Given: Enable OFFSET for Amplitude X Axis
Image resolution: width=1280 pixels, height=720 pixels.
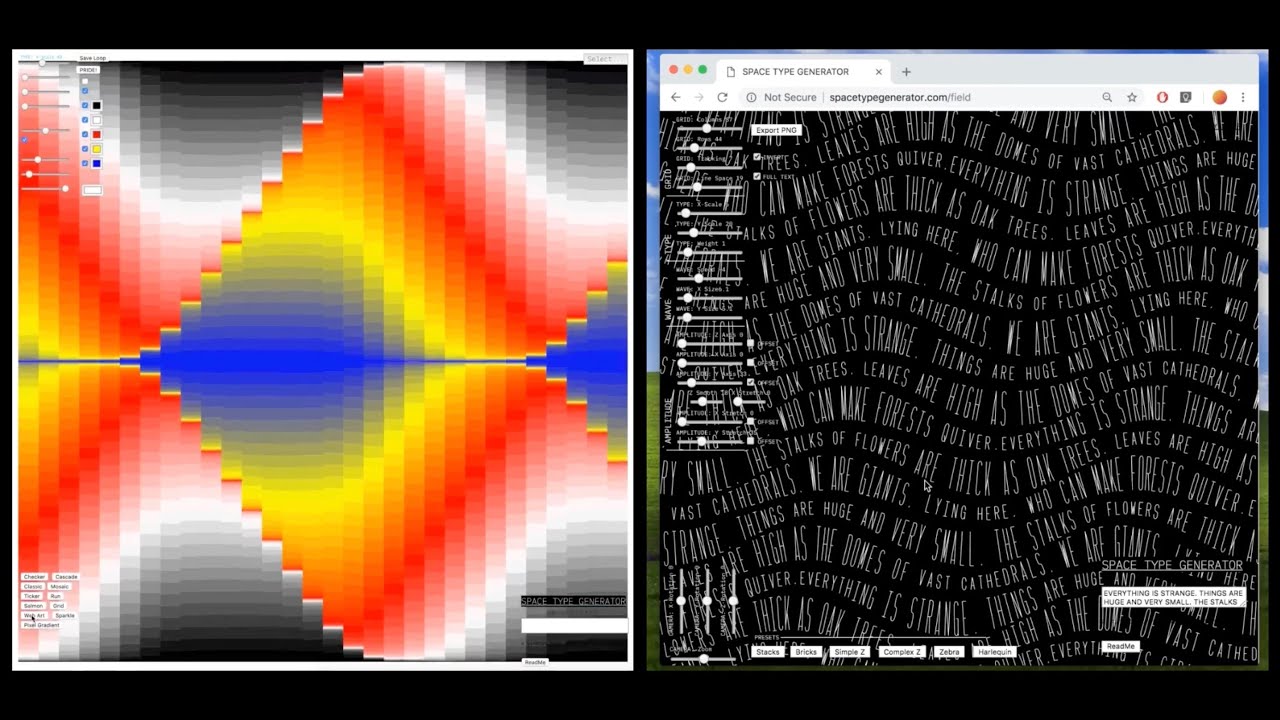Looking at the screenshot, I should click(x=750, y=363).
